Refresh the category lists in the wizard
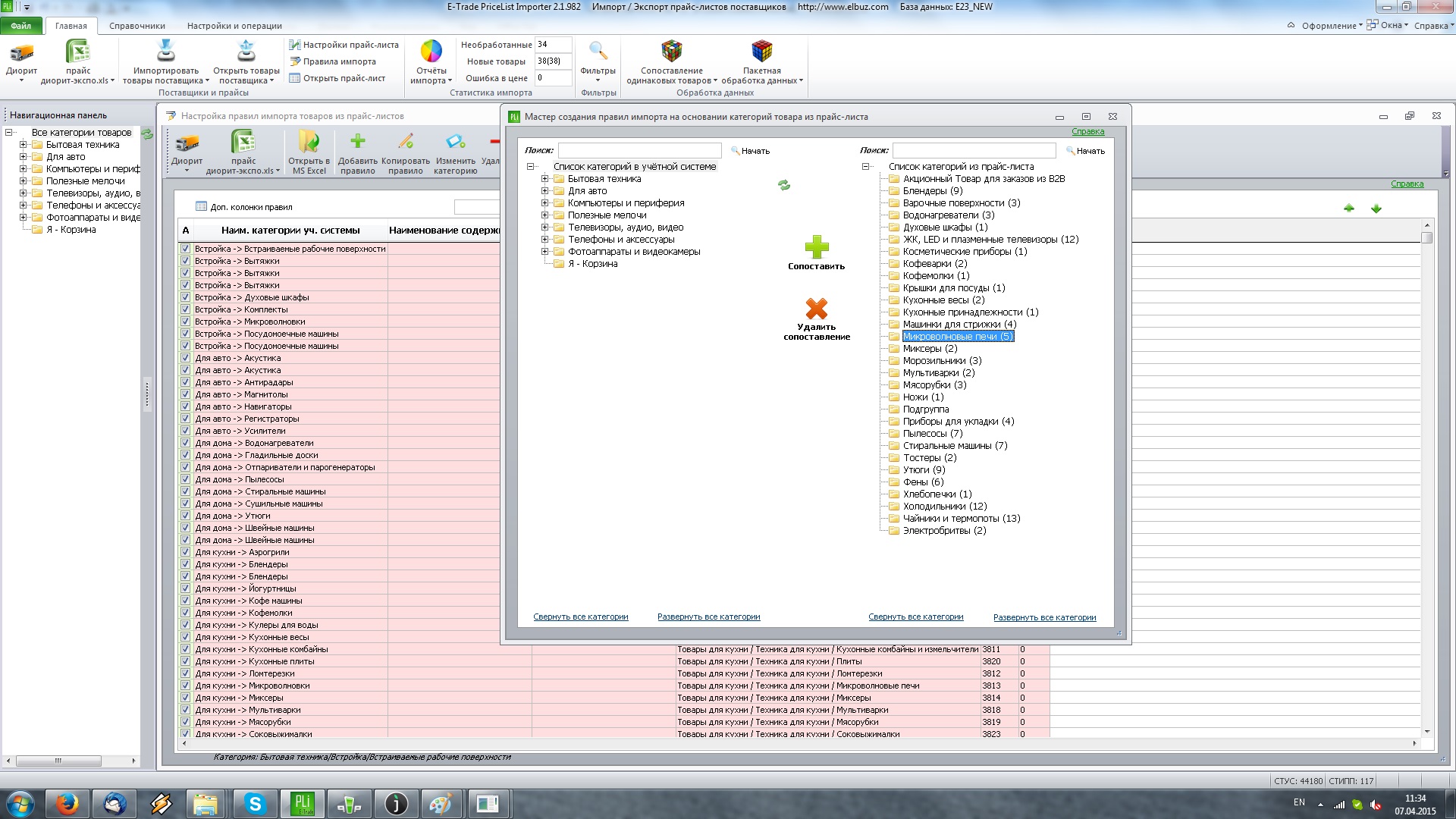 (x=784, y=185)
